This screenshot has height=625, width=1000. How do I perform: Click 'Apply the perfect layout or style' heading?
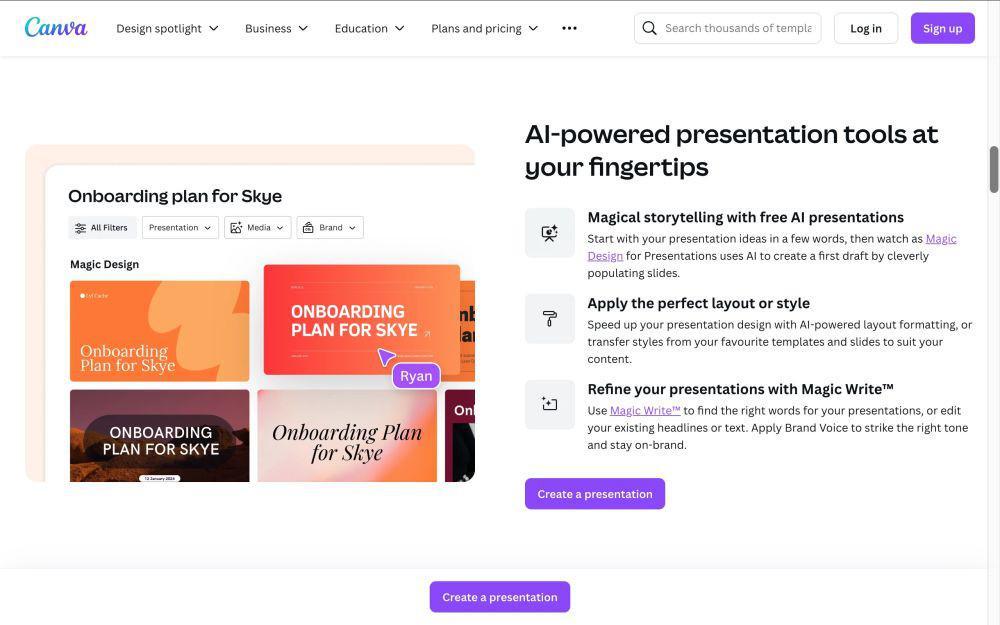point(698,303)
